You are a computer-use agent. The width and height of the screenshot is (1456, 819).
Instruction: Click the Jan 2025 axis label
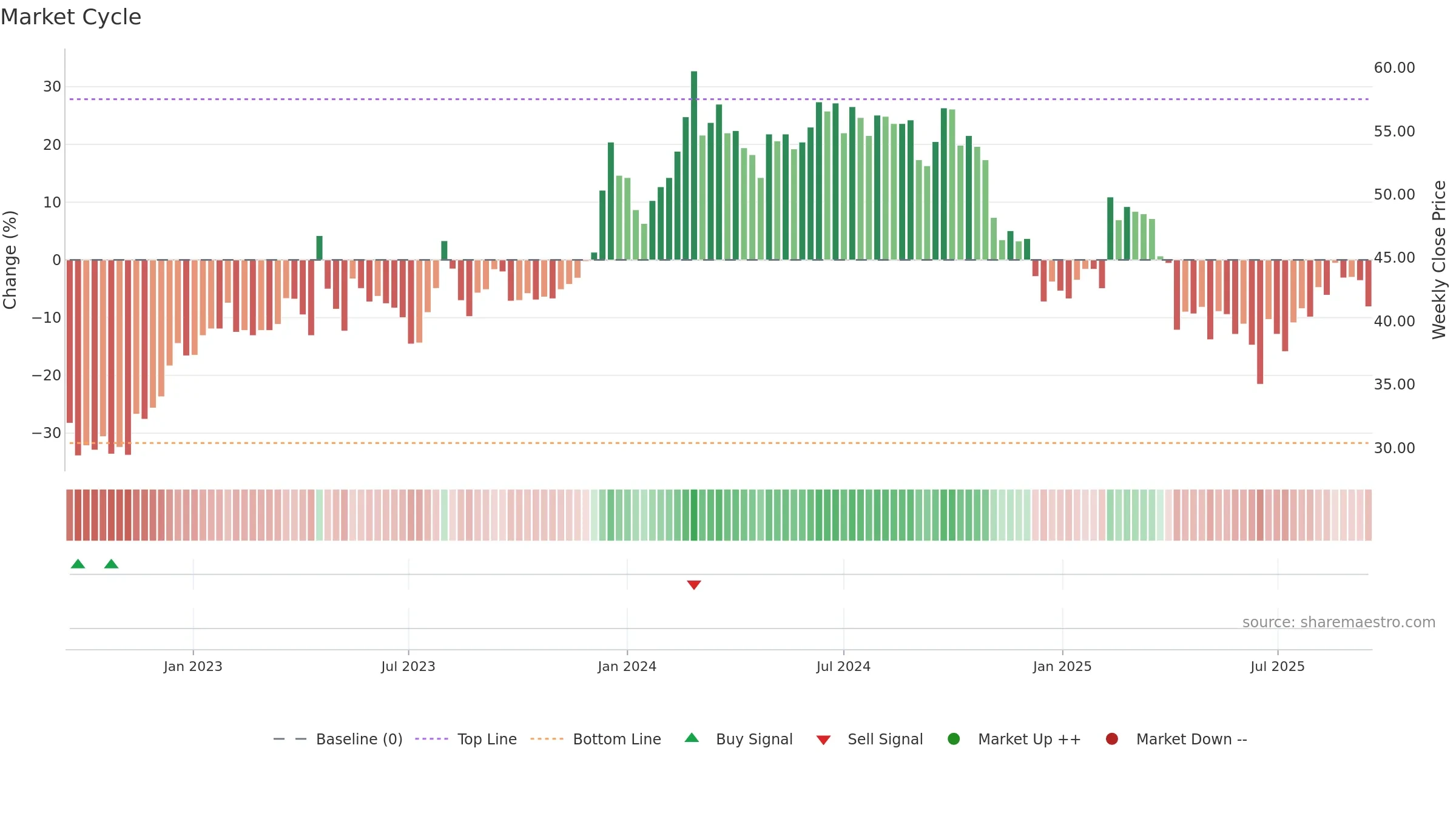(1062, 666)
